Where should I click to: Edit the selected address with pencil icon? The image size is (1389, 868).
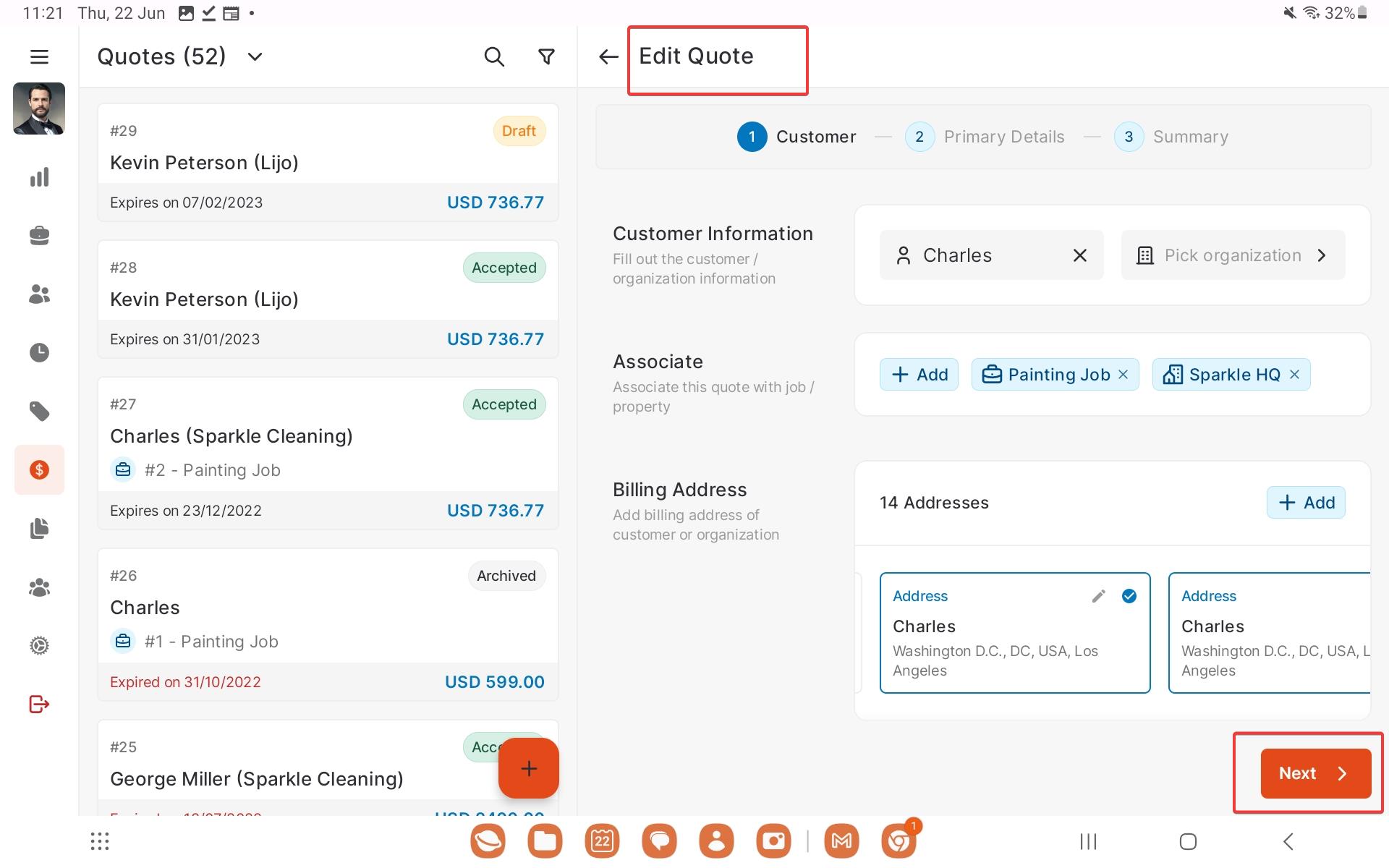1098,596
